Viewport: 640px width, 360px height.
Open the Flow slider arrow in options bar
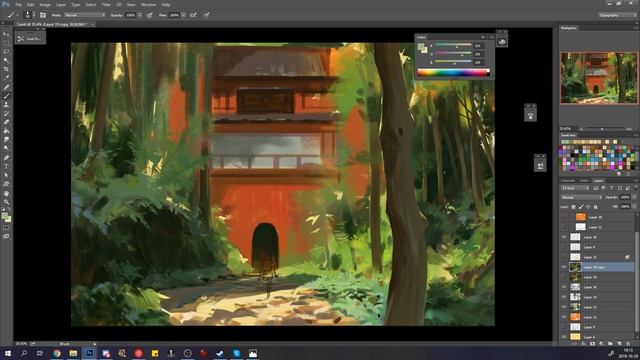pos(183,15)
